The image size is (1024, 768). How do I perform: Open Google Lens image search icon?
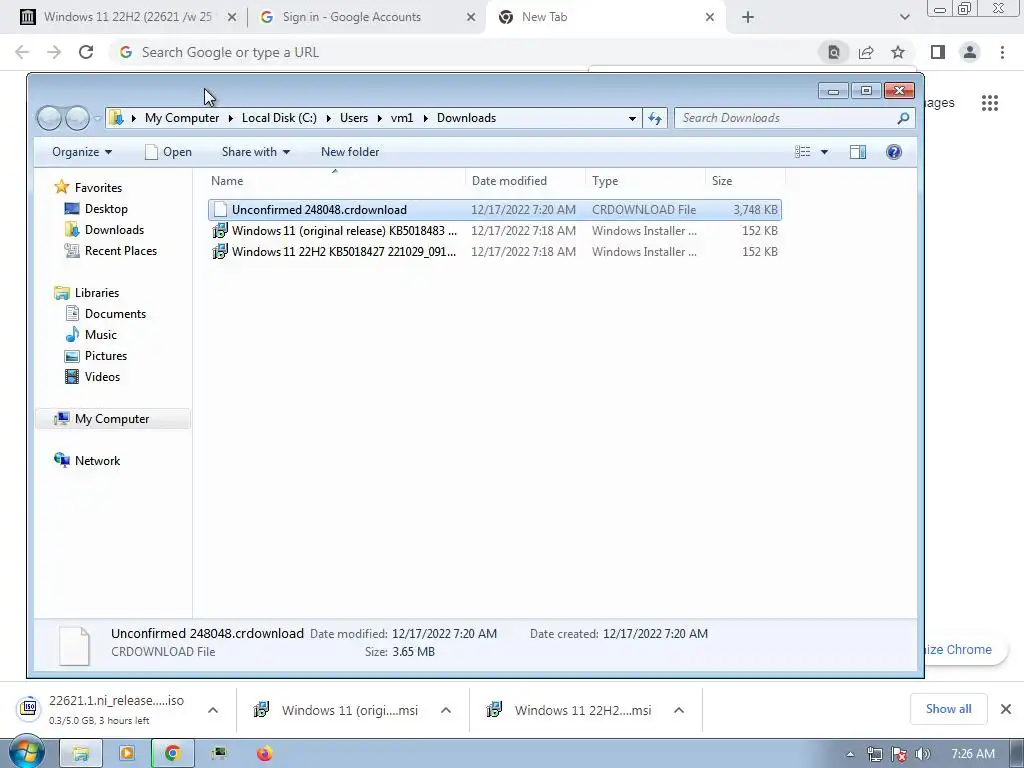pyautogui.click(x=834, y=52)
